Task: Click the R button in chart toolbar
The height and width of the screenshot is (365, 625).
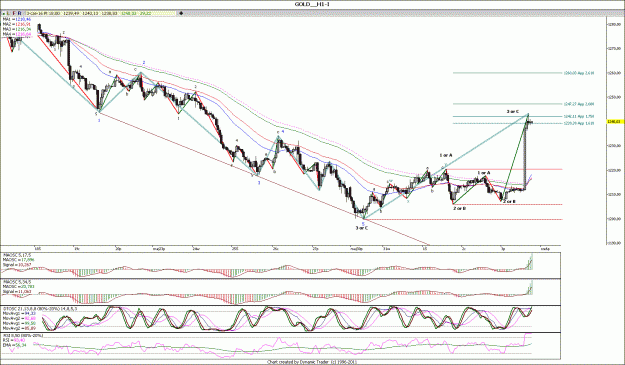Action: click(20, 13)
